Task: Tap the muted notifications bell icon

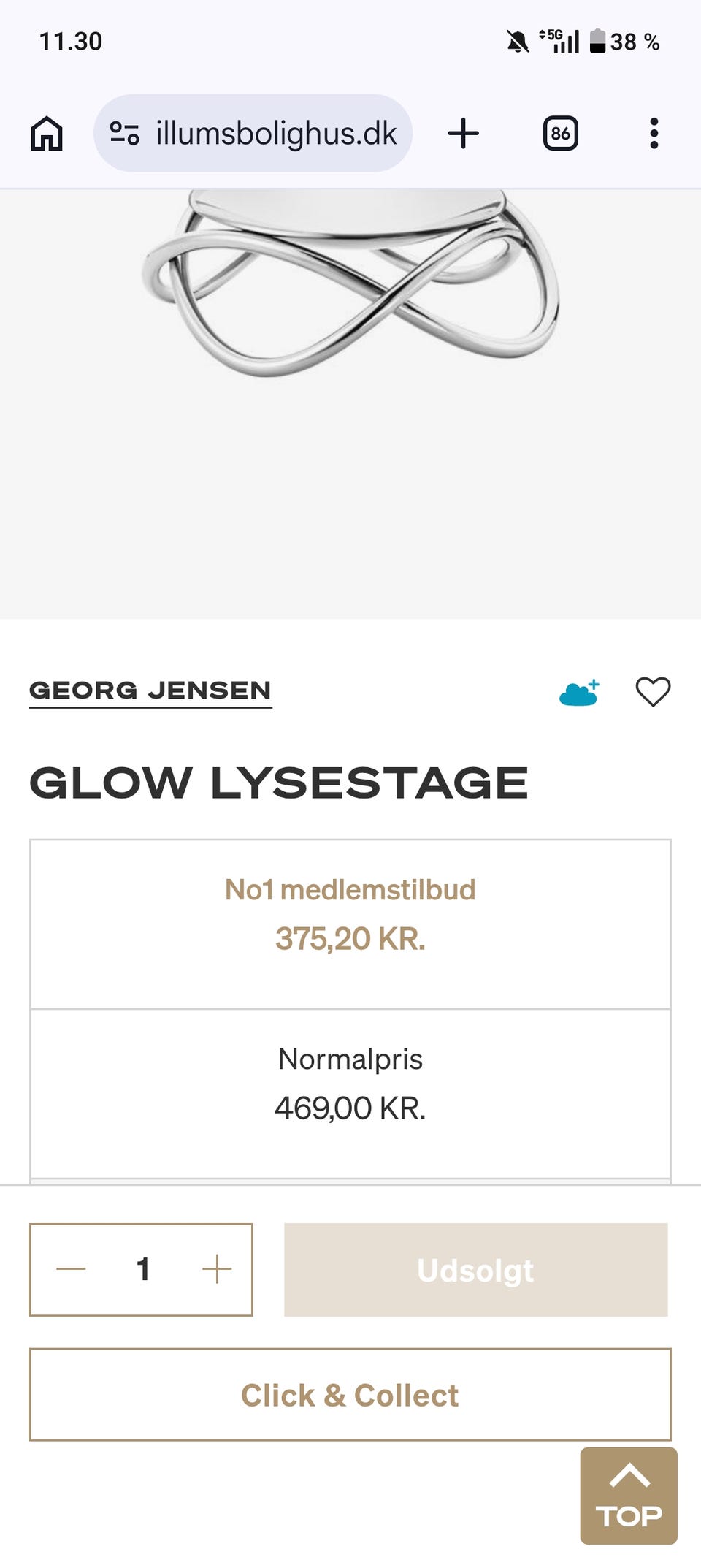Action: tap(518, 42)
